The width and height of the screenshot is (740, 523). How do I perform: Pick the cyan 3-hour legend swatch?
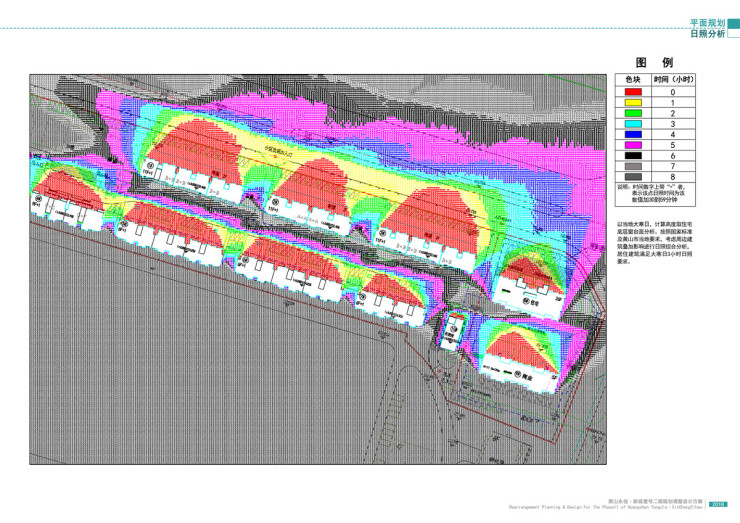(x=632, y=124)
